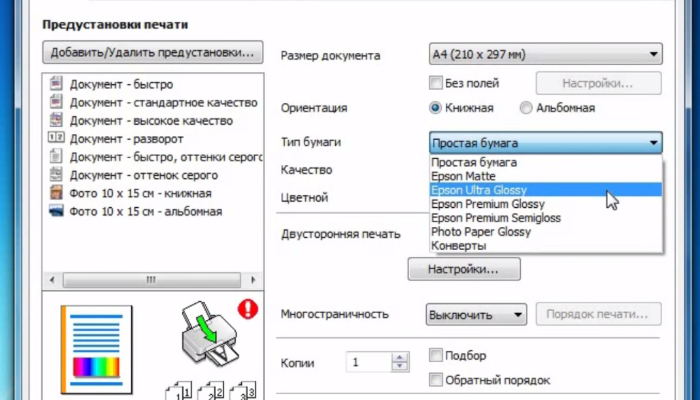The image size is (700, 400).
Task: Click the 'Порядок печати...' button
Action: click(598, 314)
